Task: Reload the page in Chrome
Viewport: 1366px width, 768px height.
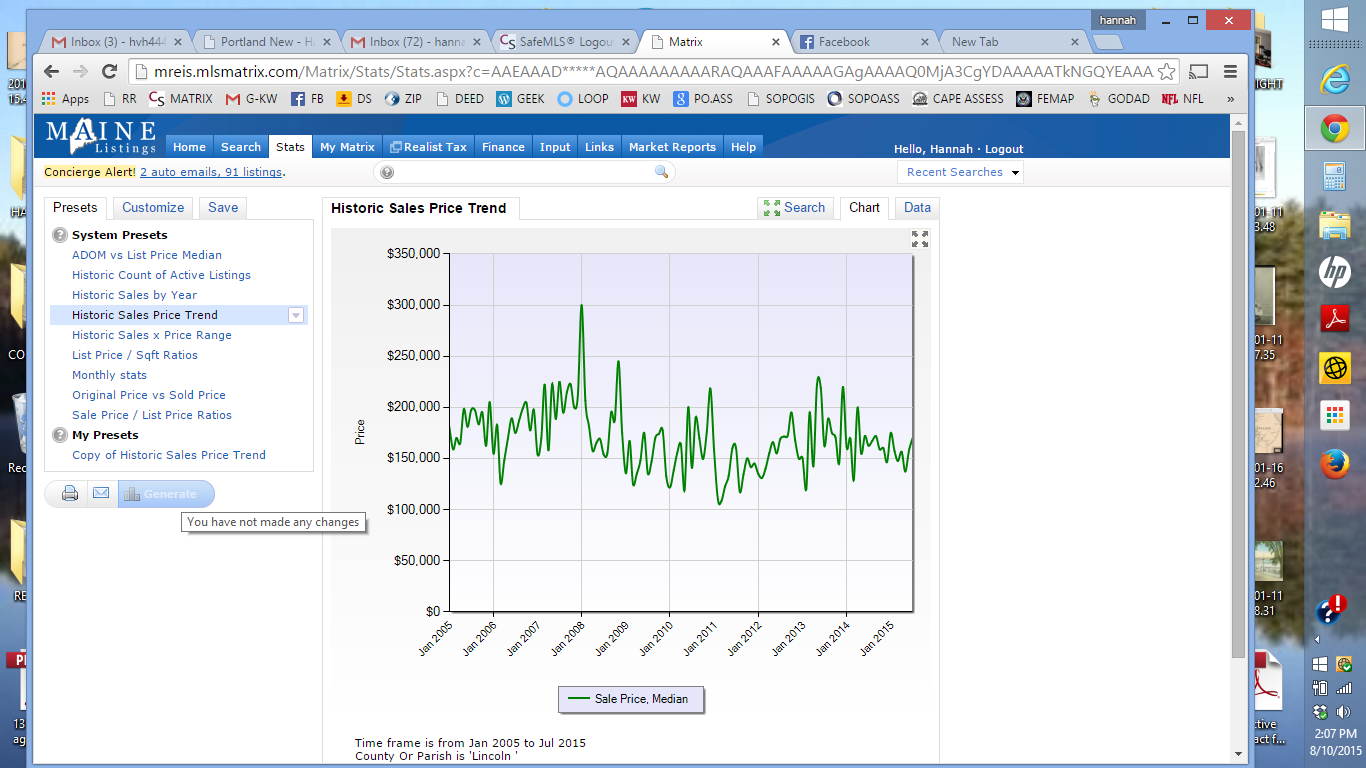Action: coord(110,72)
